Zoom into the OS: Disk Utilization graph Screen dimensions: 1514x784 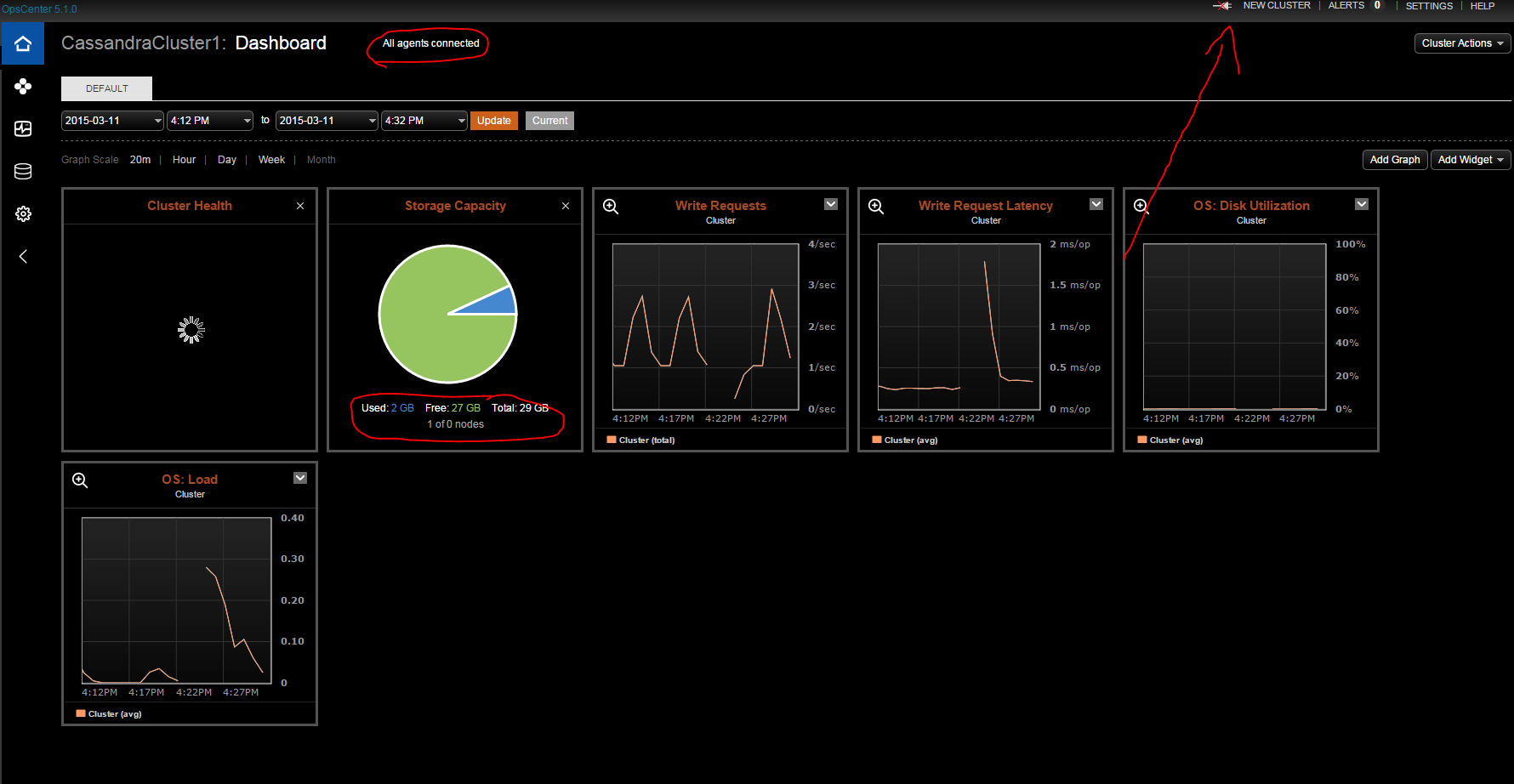1141,207
